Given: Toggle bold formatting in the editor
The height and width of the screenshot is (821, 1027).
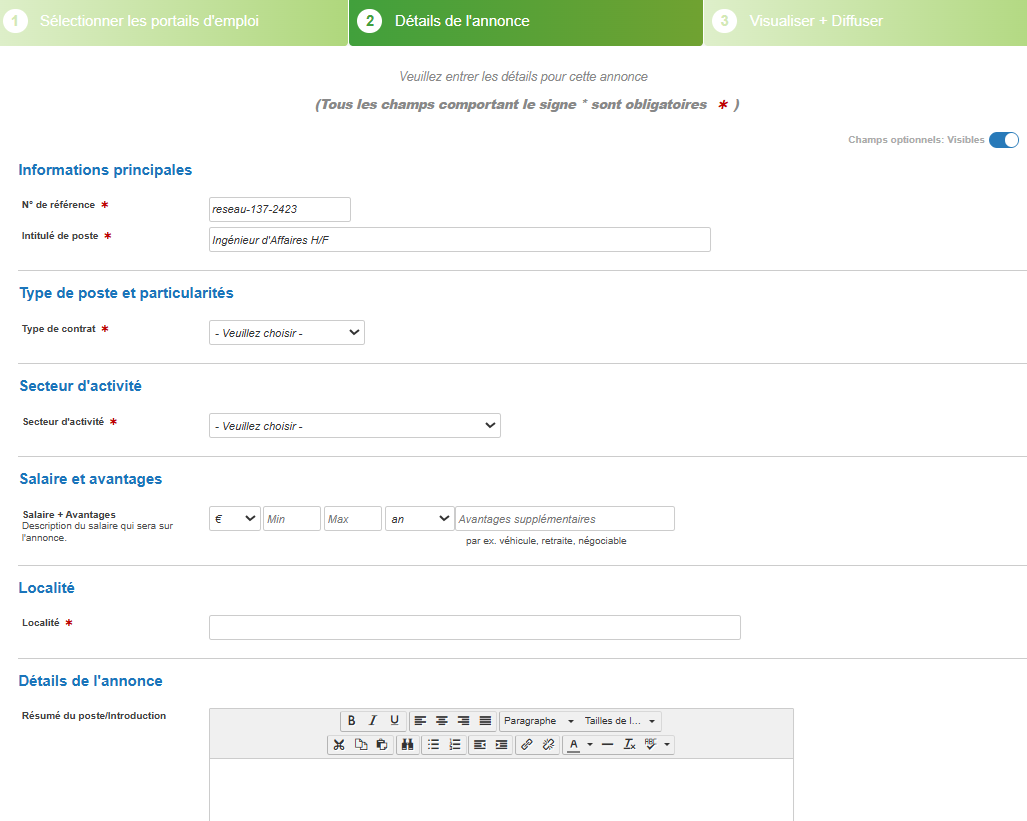Looking at the screenshot, I should point(351,721).
